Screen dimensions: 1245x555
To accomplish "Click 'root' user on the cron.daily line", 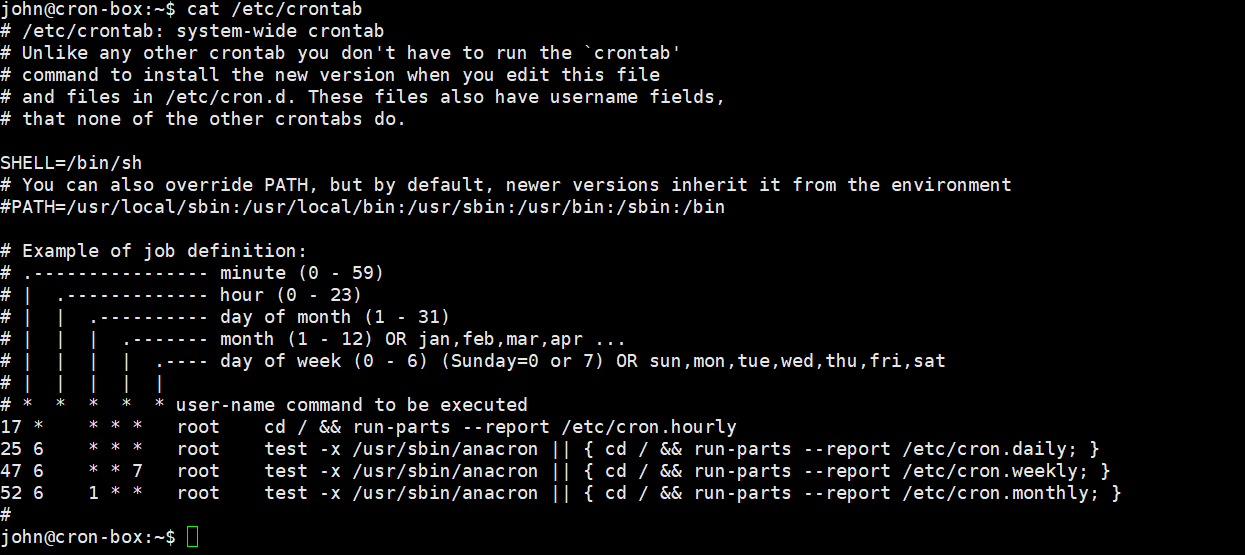I will (x=198, y=449).
